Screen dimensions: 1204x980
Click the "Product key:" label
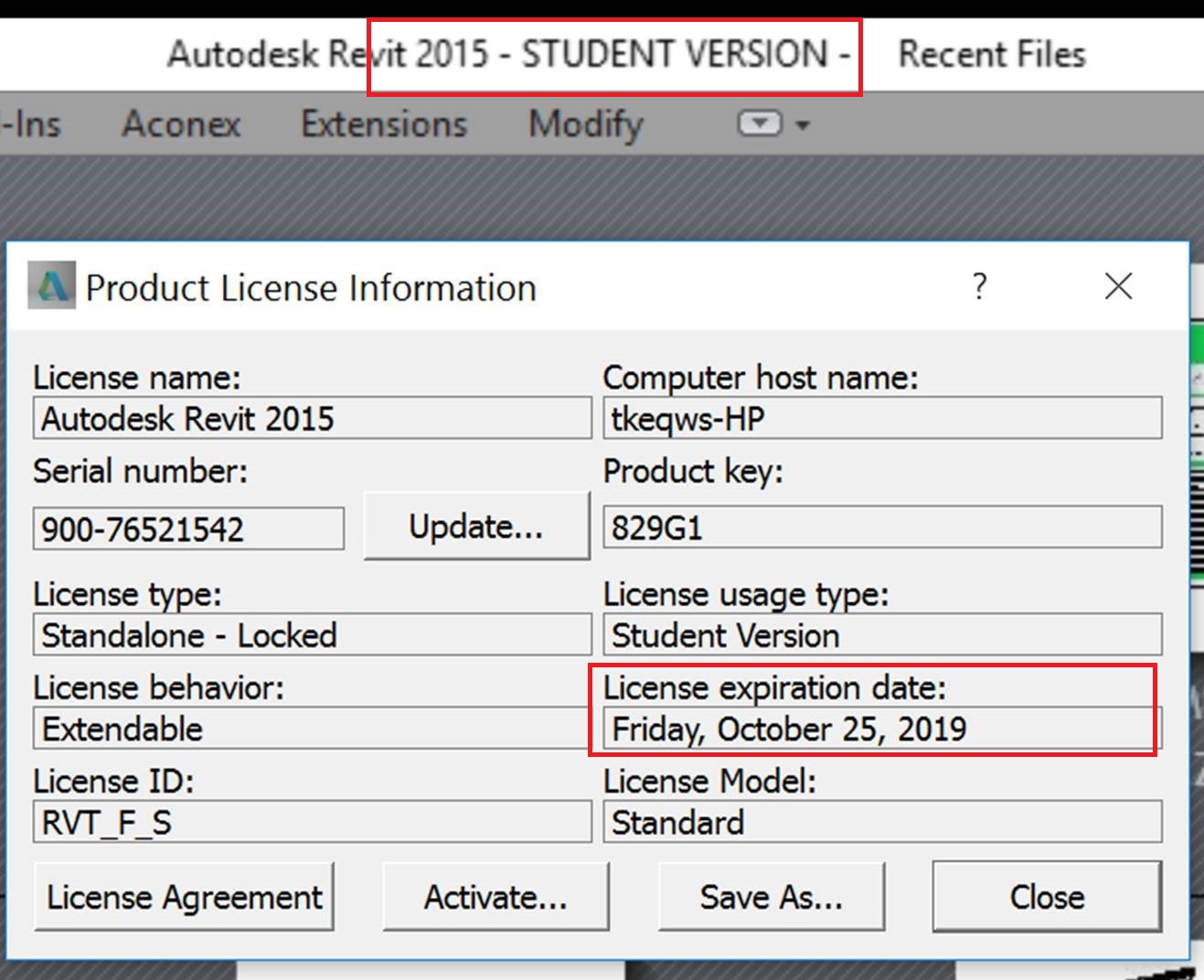(x=693, y=471)
